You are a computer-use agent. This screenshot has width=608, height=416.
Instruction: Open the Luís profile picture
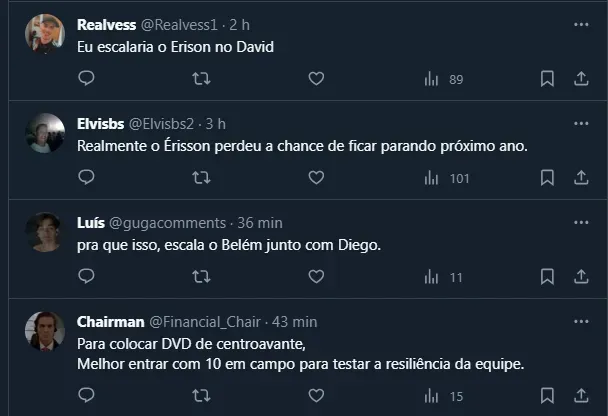click(45, 232)
